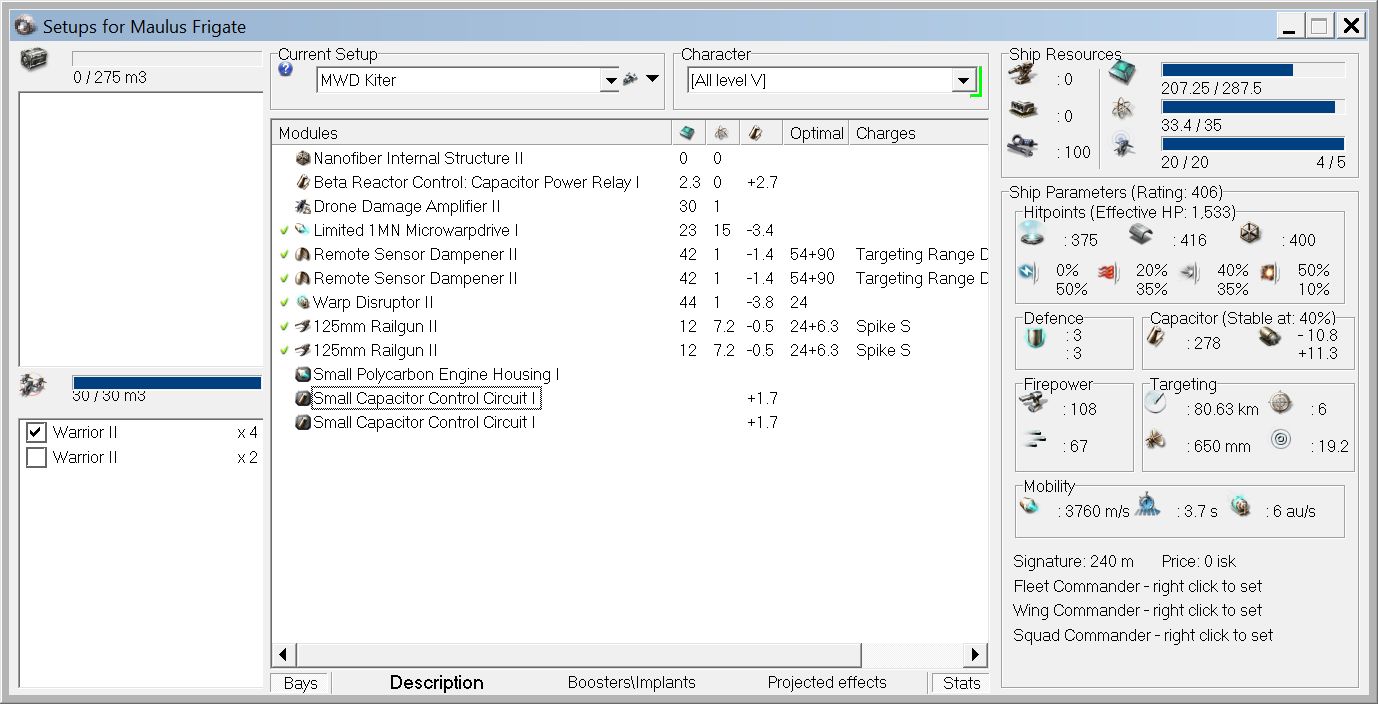Click the Warp Disruptor II module icon

pyautogui.click(x=303, y=302)
